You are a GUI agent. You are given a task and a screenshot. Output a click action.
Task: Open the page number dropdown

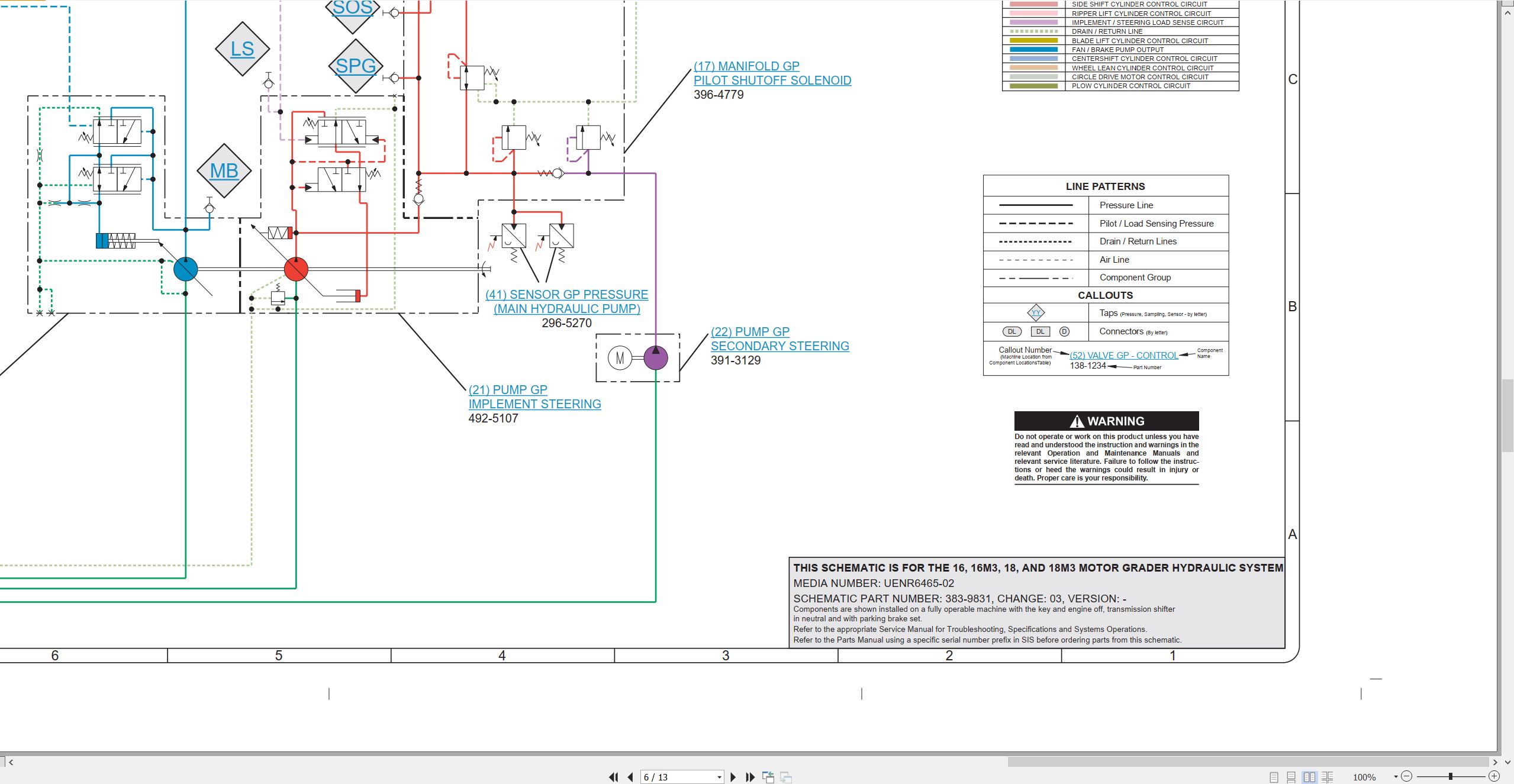(719, 777)
